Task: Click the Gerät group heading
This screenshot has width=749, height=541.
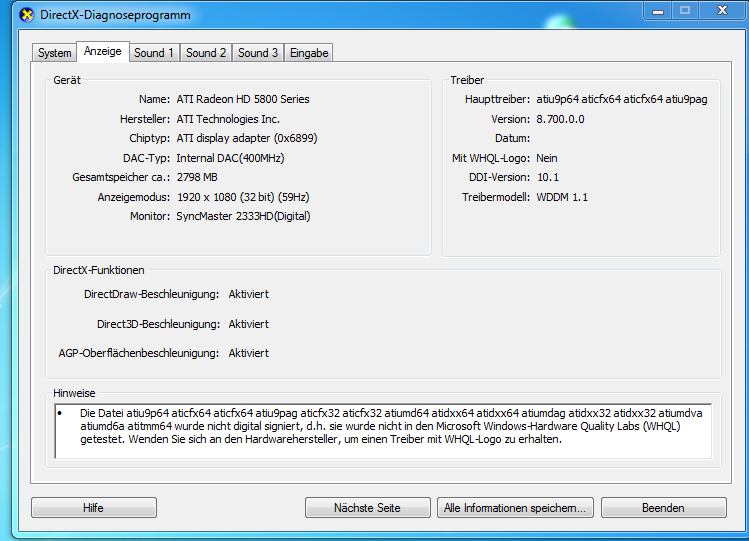Action: click(x=67, y=80)
